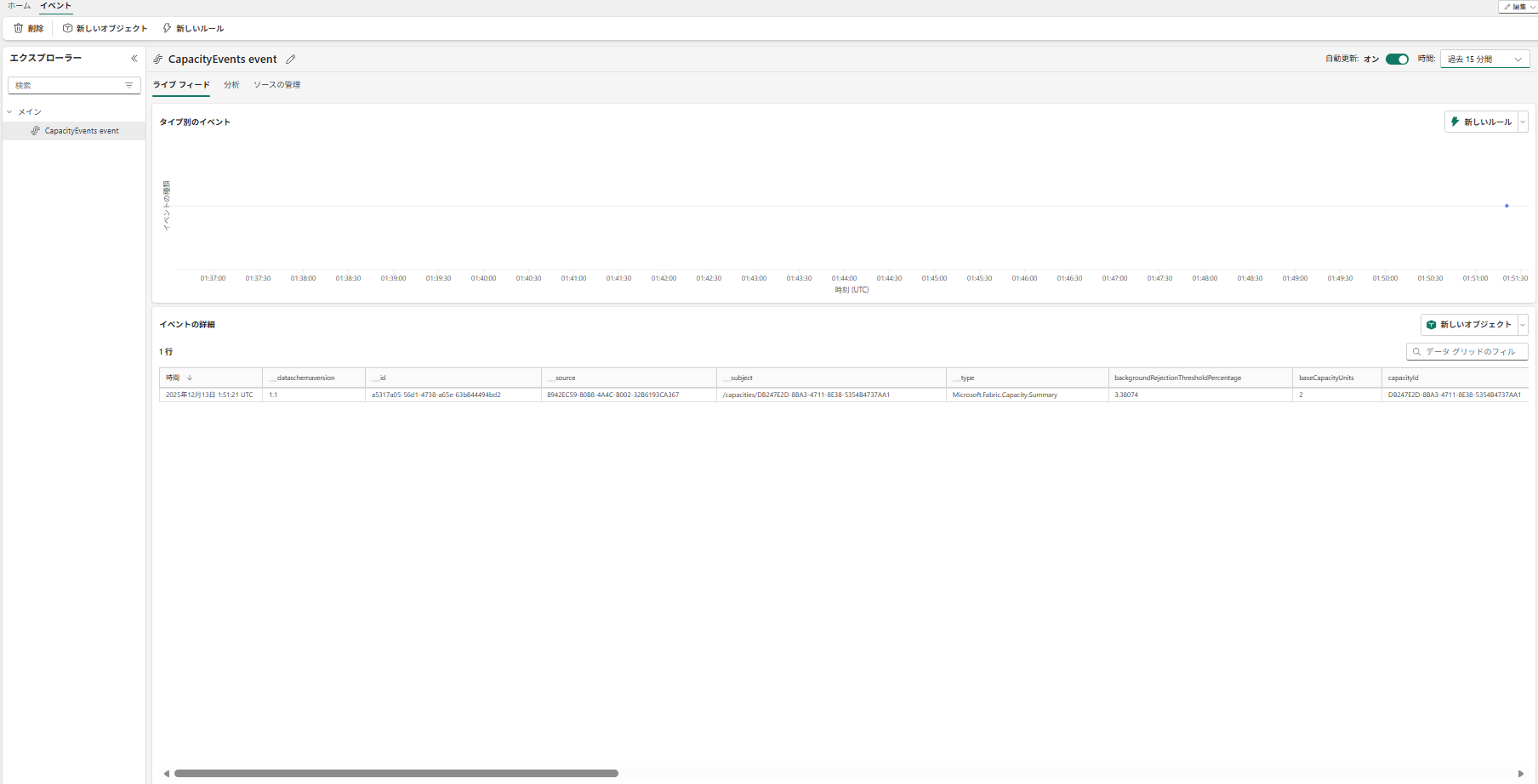Image resolution: width=1538 pixels, height=784 pixels.
Task: Click the __dataschemaversion column header
Action: pos(314,378)
